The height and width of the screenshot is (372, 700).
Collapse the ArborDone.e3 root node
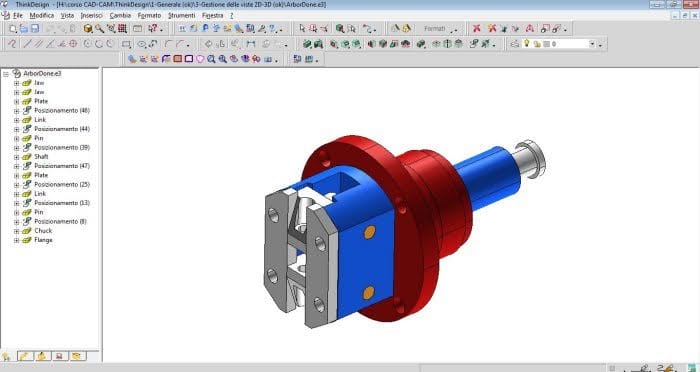(x=6, y=74)
